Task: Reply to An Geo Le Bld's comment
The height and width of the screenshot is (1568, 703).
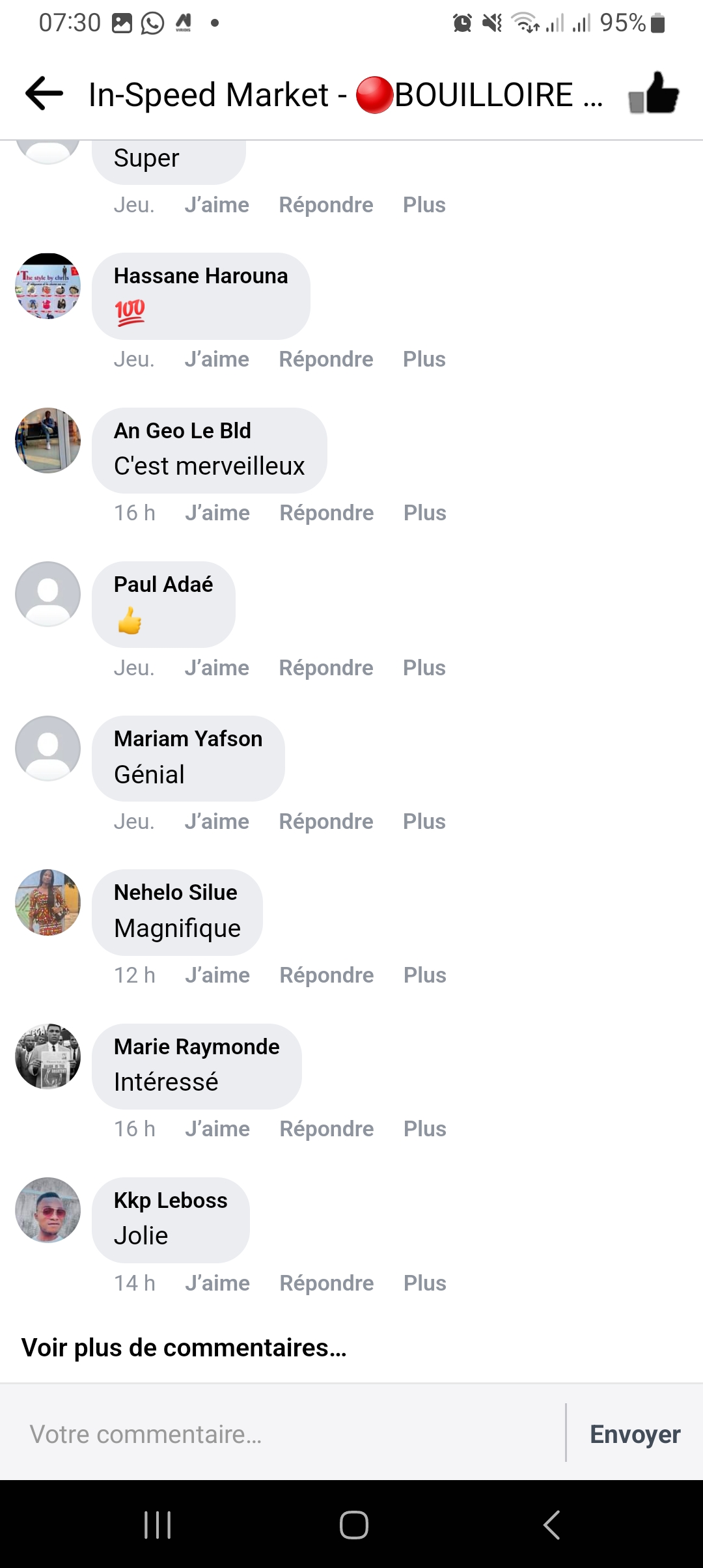Action: click(x=326, y=513)
